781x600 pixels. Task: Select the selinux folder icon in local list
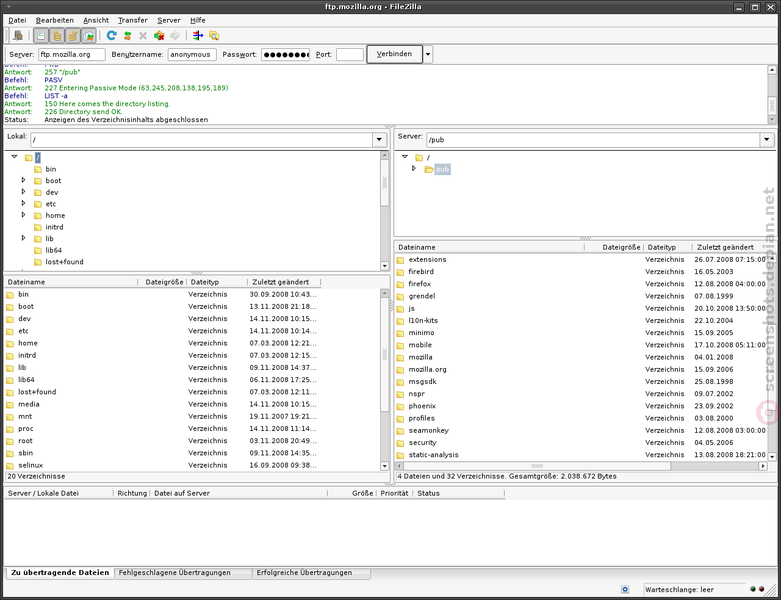point(10,466)
